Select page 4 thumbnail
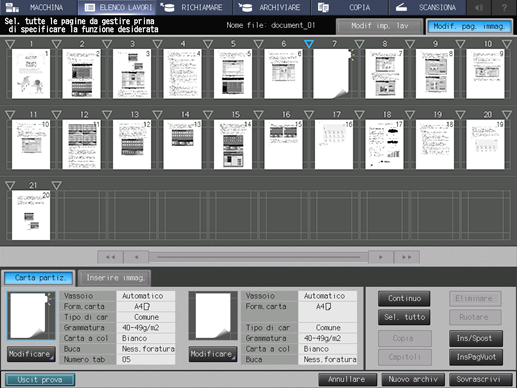517x388 pixels. (x=183, y=74)
